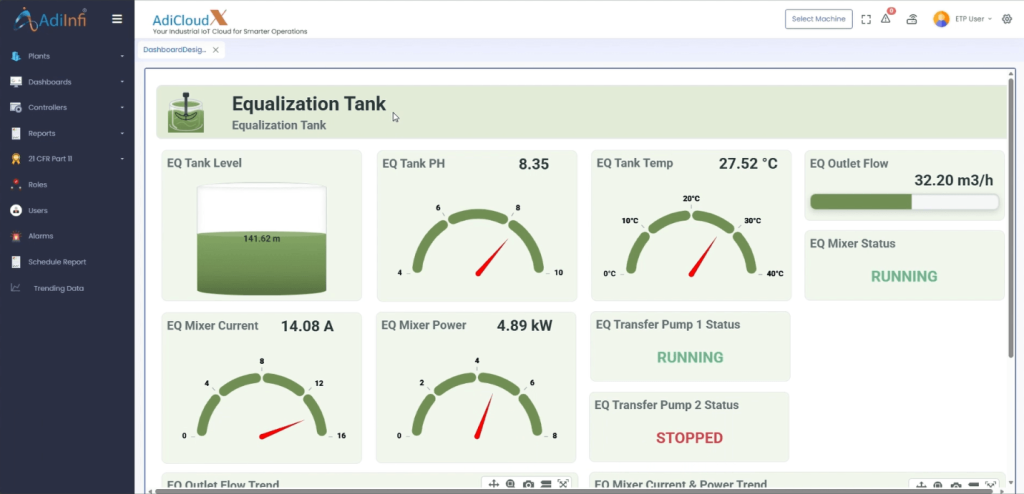
Task: Click the Equalization Tank heading
Action: tap(309, 104)
